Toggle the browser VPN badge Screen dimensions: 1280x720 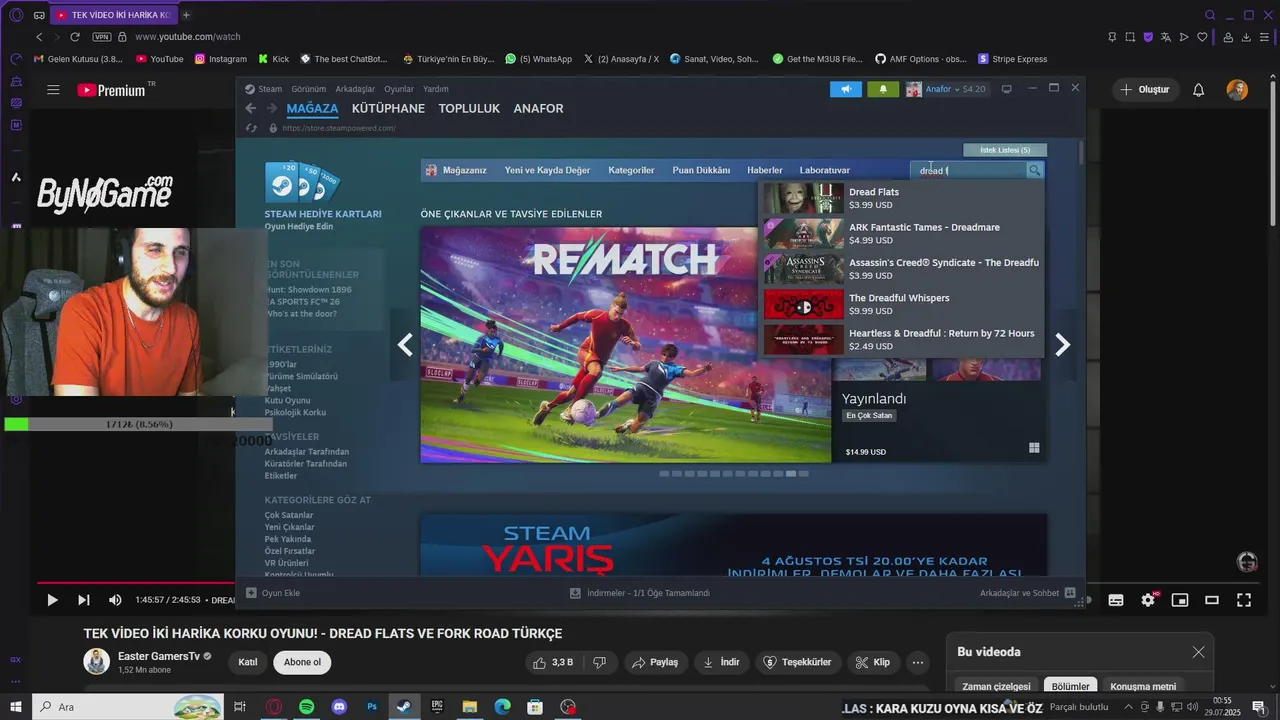[x=102, y=37]
